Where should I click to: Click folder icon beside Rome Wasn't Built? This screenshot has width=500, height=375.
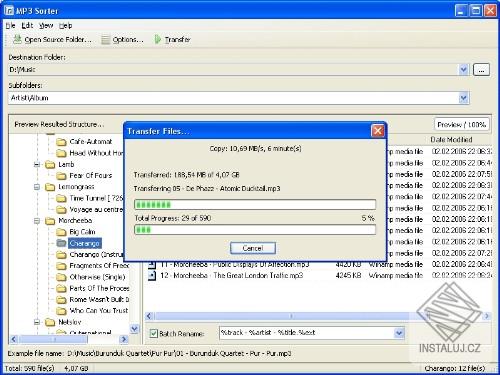[x=61, y=300]
